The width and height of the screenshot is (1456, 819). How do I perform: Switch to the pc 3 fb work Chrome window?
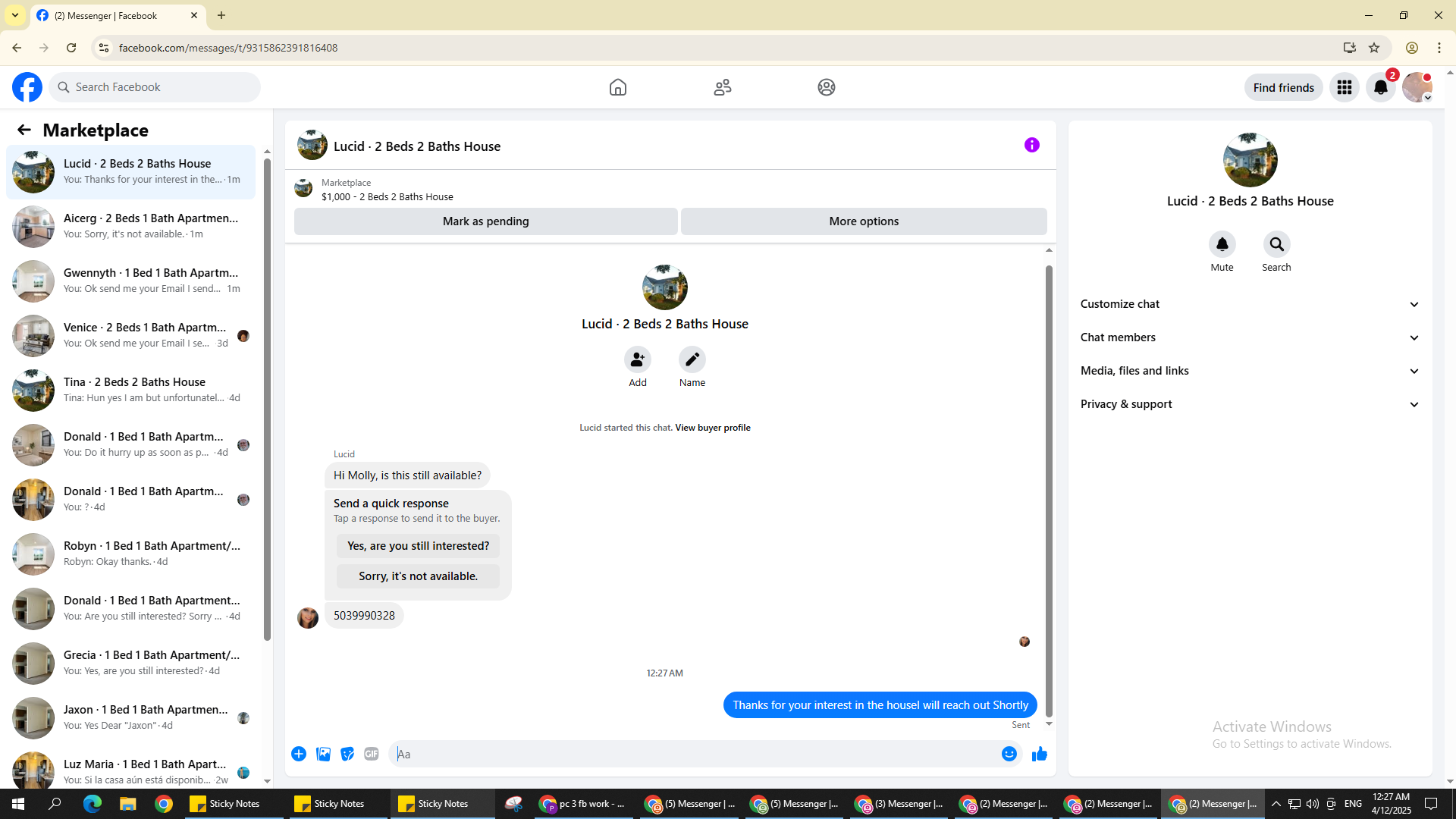point(583,804)
